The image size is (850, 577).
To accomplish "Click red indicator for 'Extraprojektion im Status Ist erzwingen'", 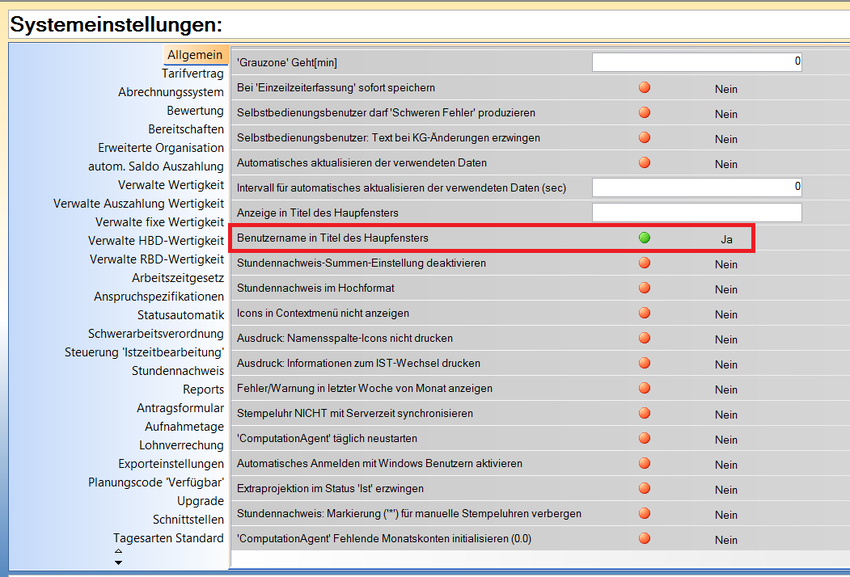I will [x=644, y=488].
